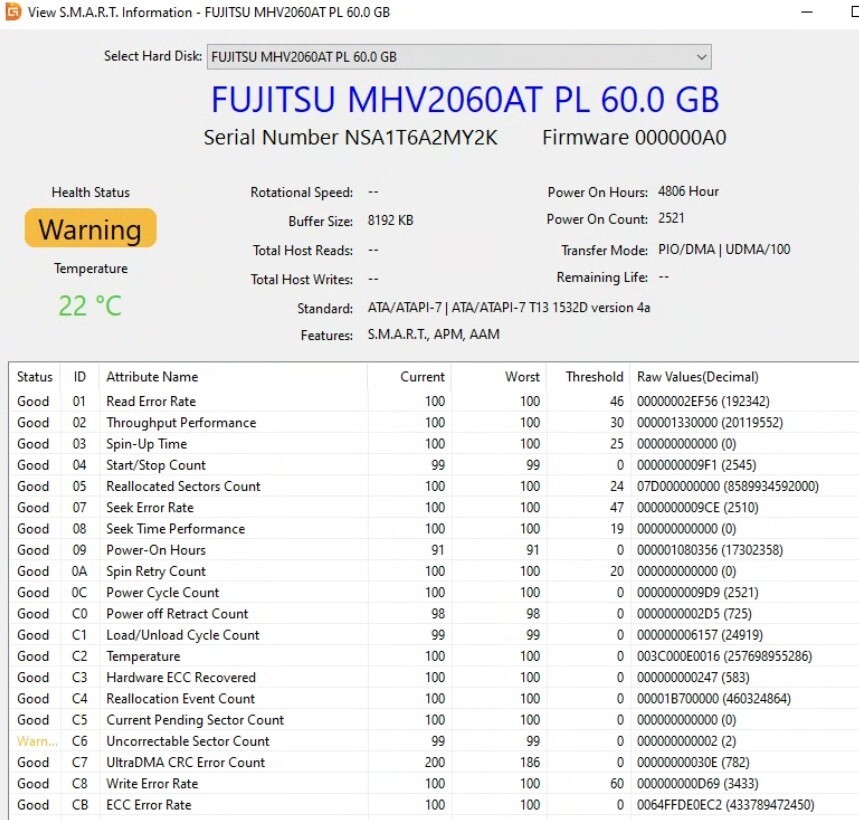This screenshot has height=820, width=859.
Task: Click the ATA/ATAPI-7 standard value
Action: 509,307
